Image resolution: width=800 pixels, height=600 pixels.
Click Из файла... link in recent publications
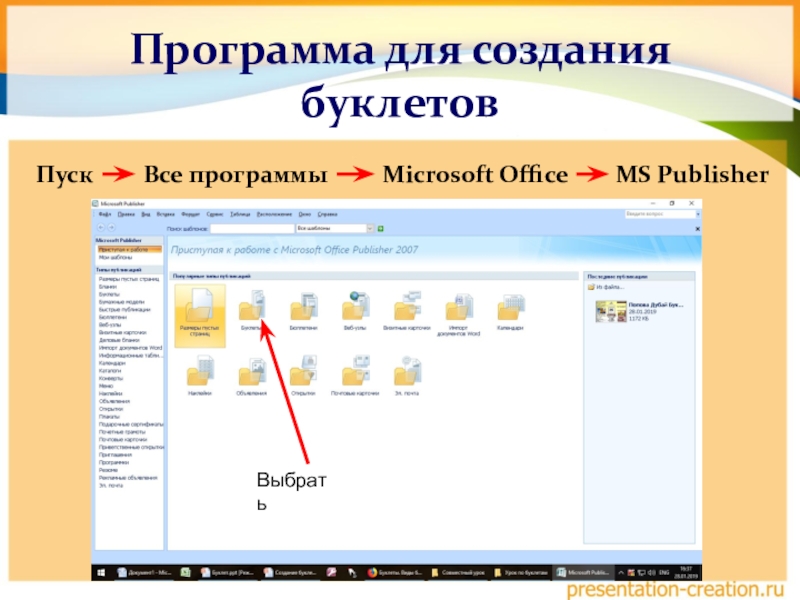click(610, 287)
